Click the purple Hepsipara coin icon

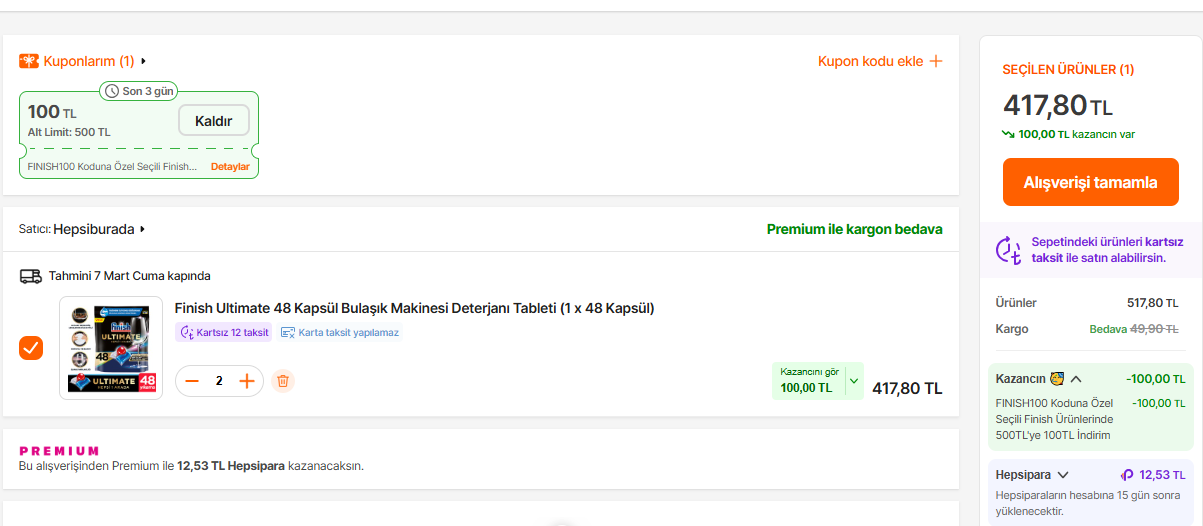[x=1127, y=475]
